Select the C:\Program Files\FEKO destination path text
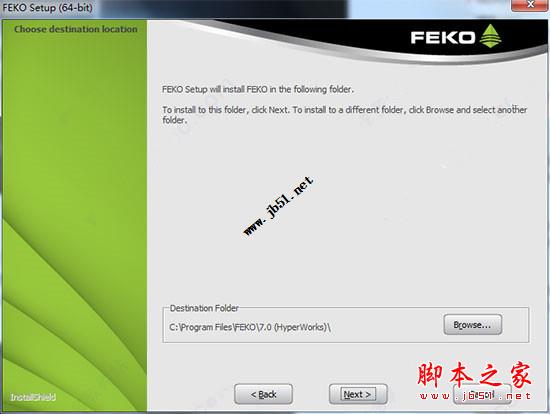The image size is (550, 414). tap(250, 327)
